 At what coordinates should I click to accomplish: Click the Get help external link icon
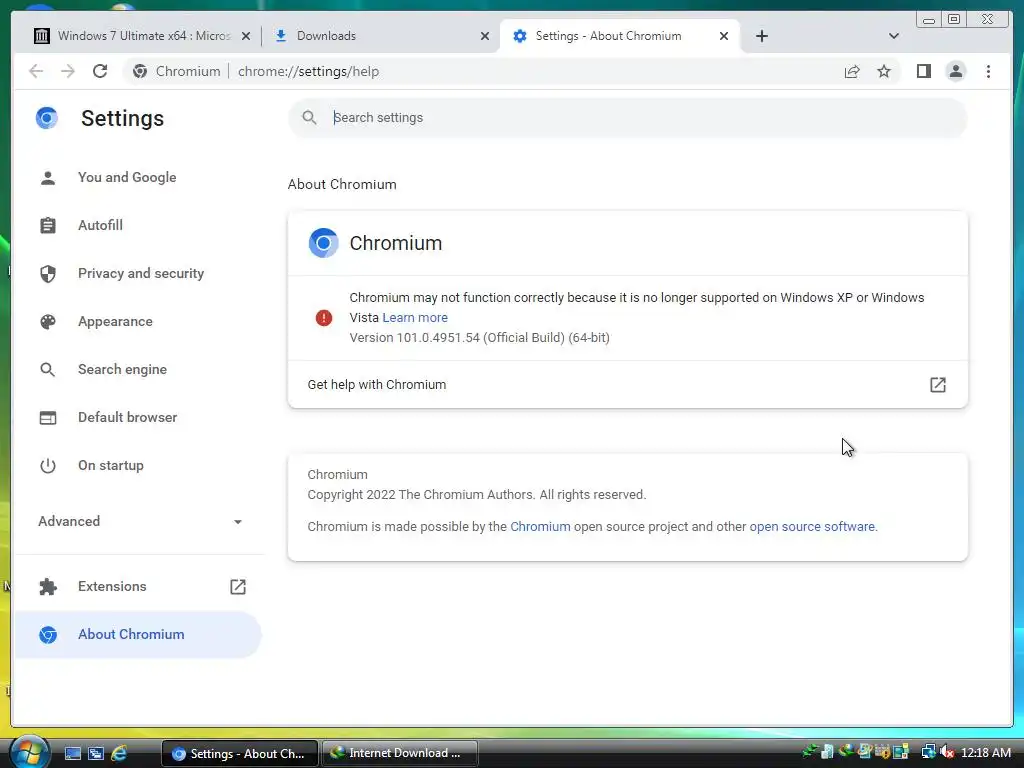click(938, 385)
